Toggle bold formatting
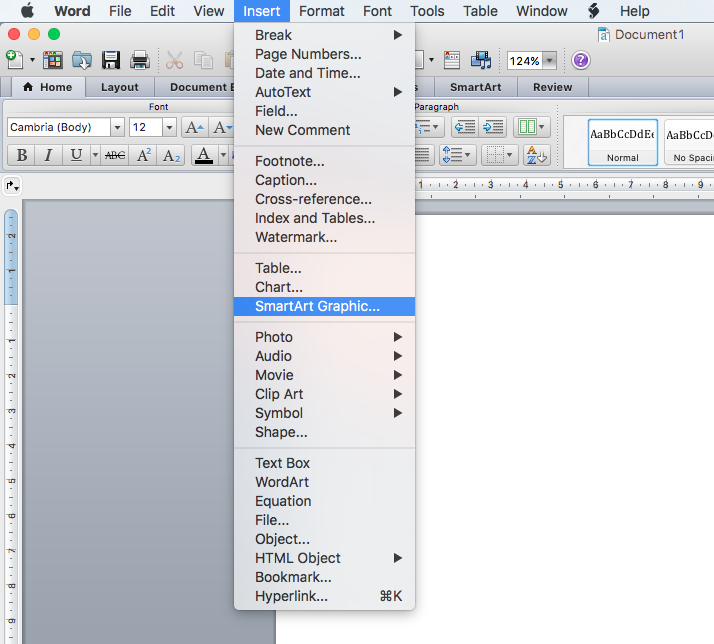This screenshot has width=714, height=644. (20, 155)
